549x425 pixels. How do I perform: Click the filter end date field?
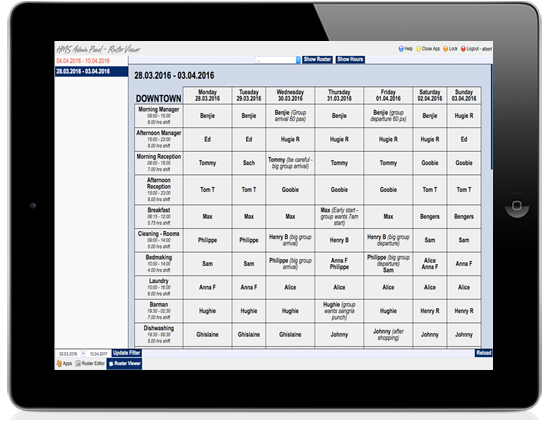click(98, 354)
